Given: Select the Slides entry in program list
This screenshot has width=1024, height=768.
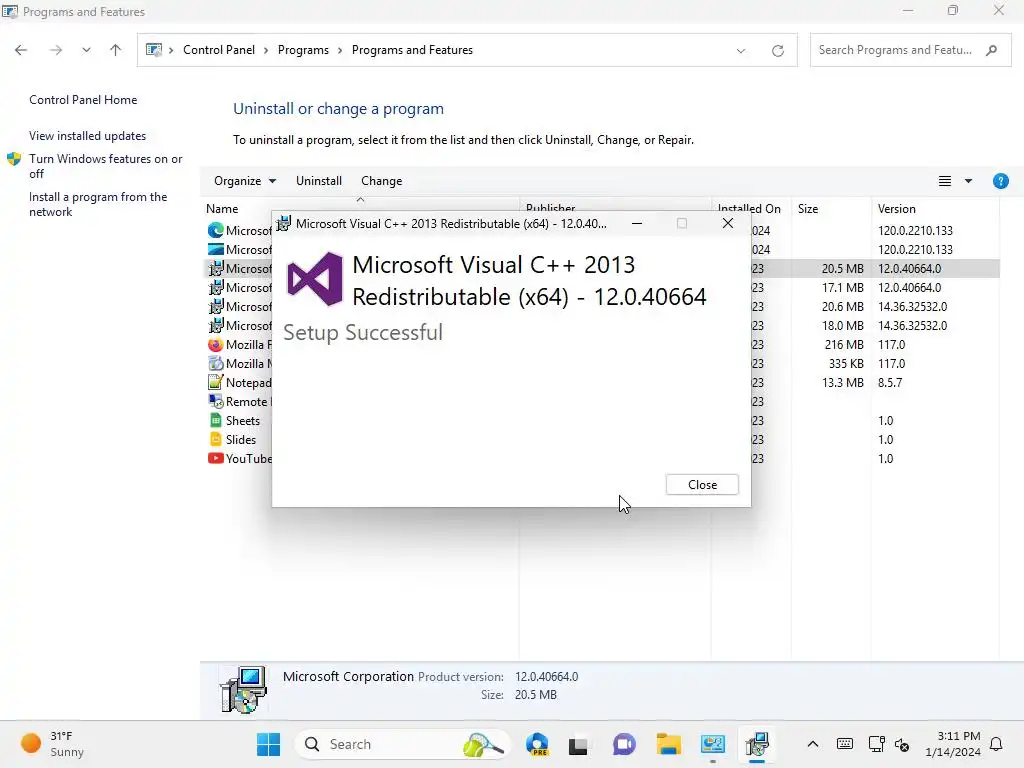Looking at the screenshot, I should [x=240, y=440].
